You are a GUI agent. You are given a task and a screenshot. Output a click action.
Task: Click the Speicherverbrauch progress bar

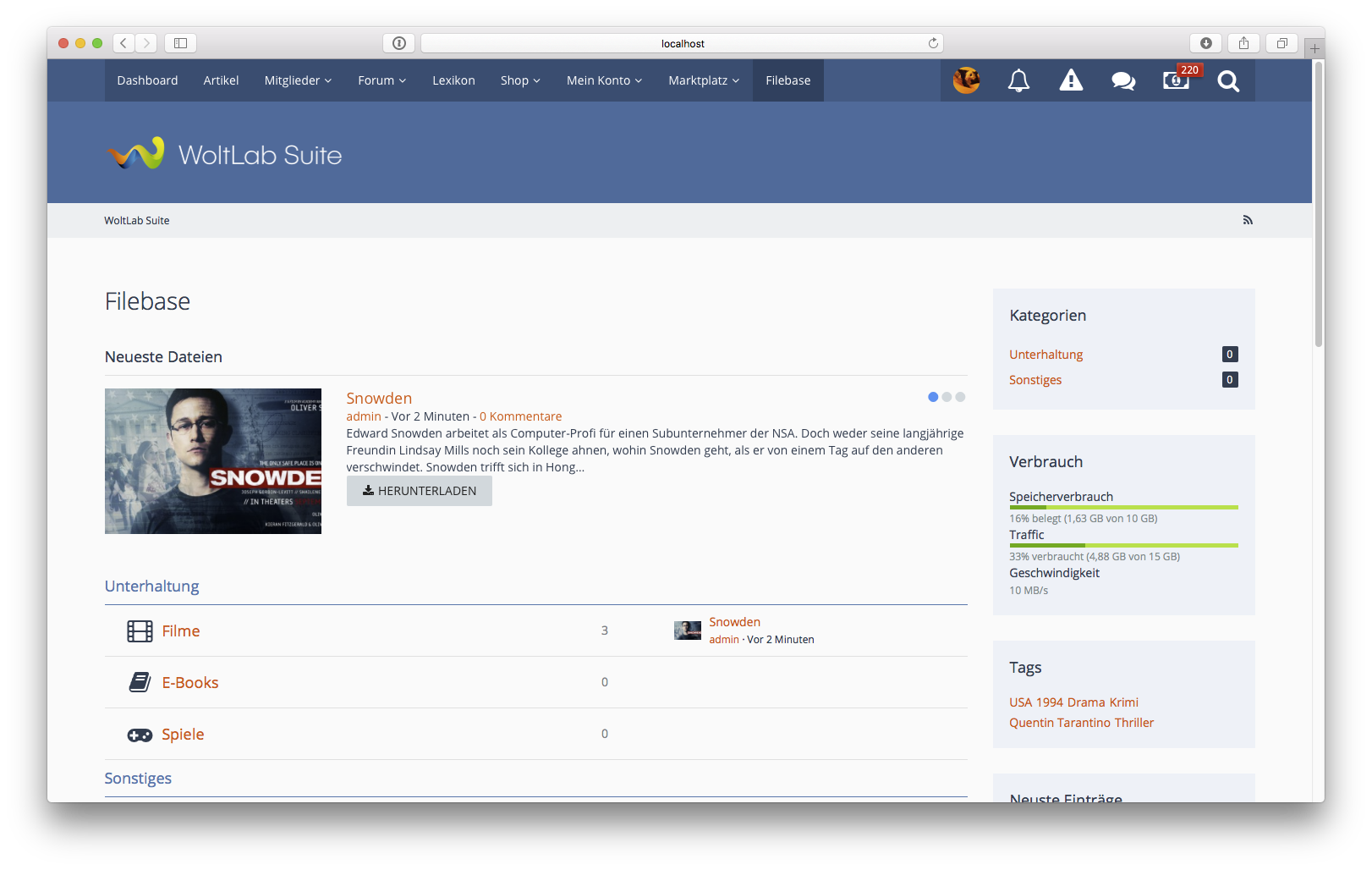pyautogui.click(x=1123, y=507)
